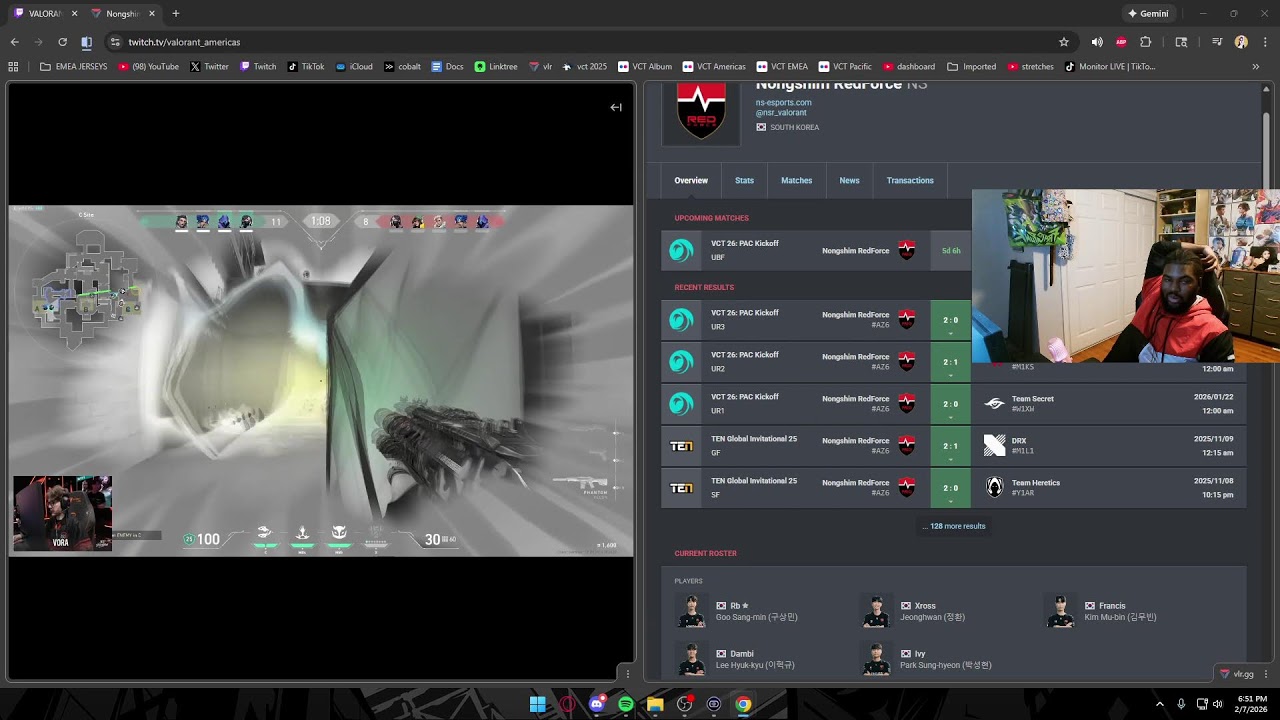Open the Windows Start menu
Screen dimensions: 1280x720
tap(537, 704)
